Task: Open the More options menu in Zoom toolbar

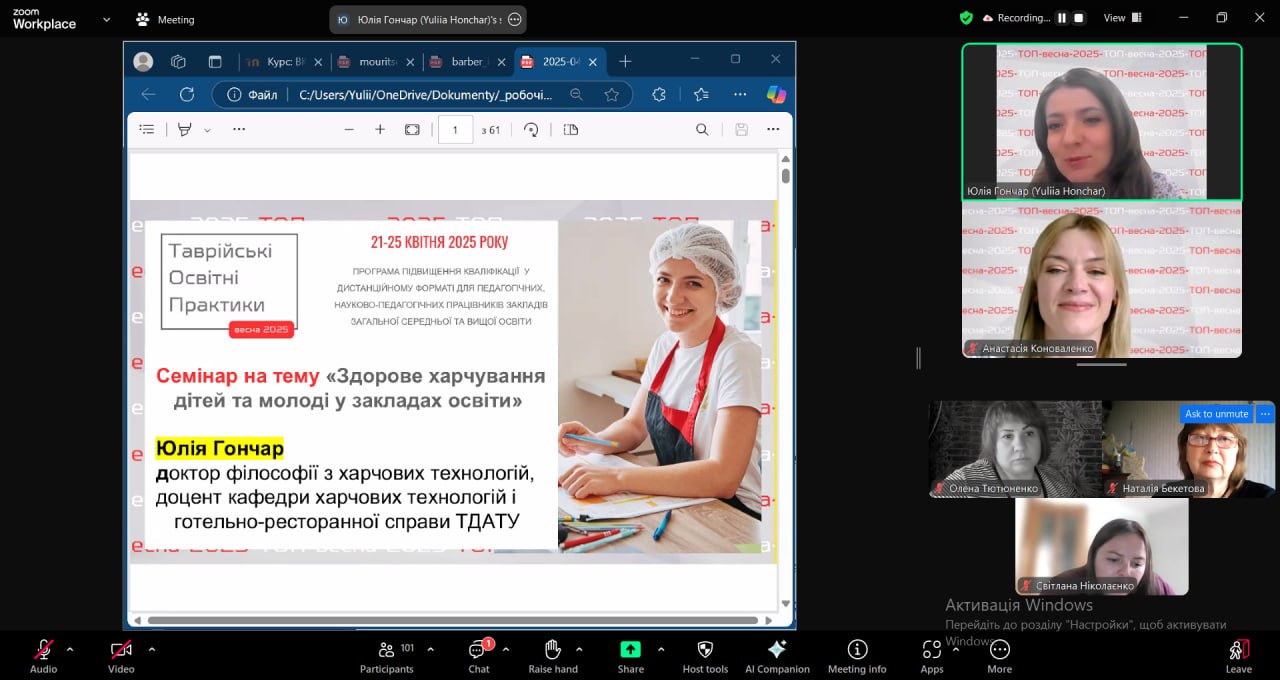Action: point(999,655)
